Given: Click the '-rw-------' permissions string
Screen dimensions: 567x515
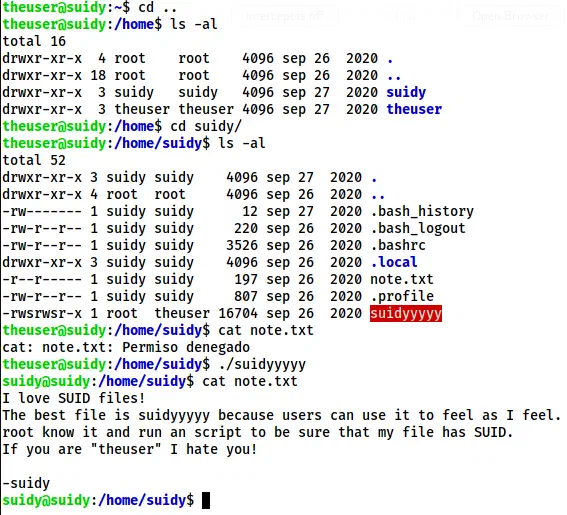Looking at the screenshot, I should click(42, 211).
